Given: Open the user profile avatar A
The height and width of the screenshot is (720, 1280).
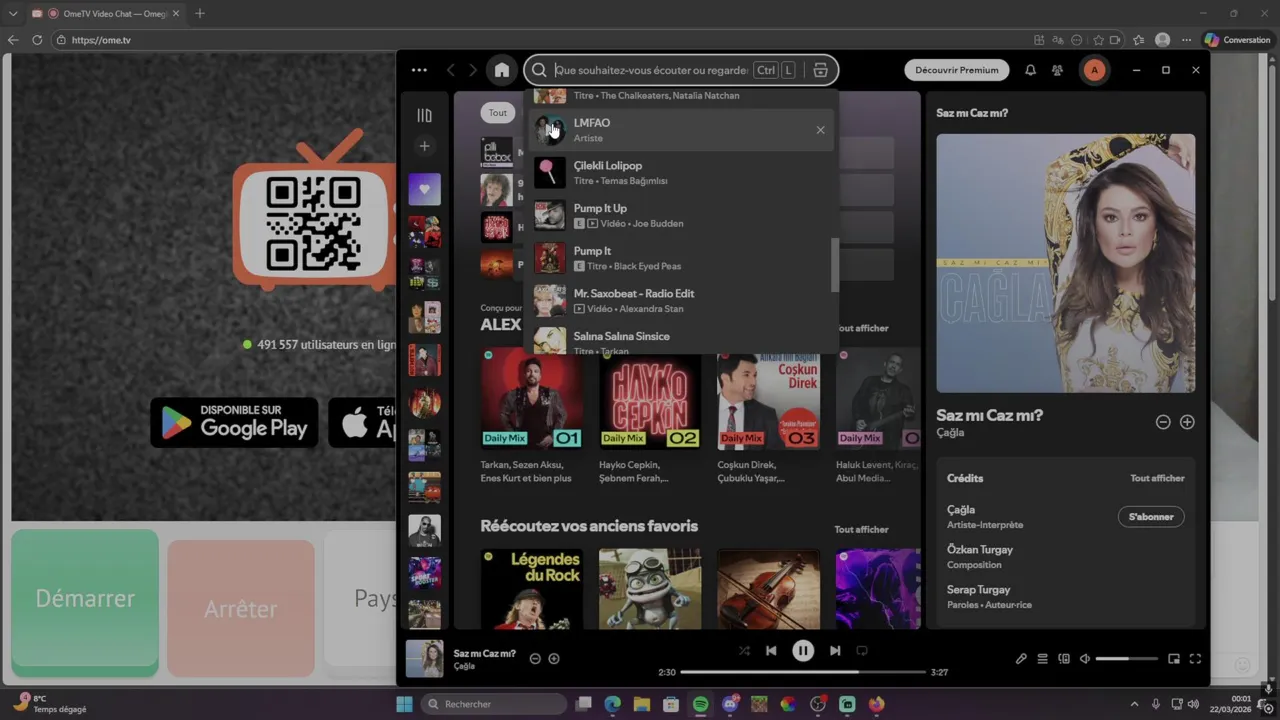Looking at the screenshot, I should (x=1094, y=70).
